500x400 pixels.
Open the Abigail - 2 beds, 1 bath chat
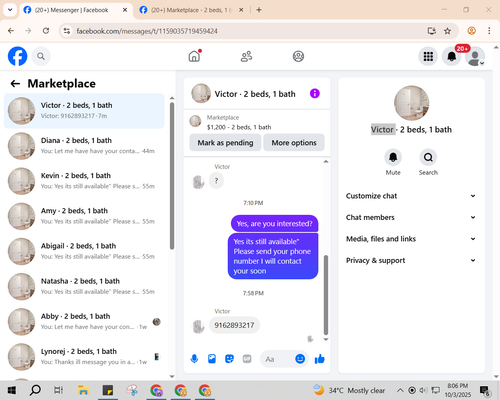pos(84,251)
